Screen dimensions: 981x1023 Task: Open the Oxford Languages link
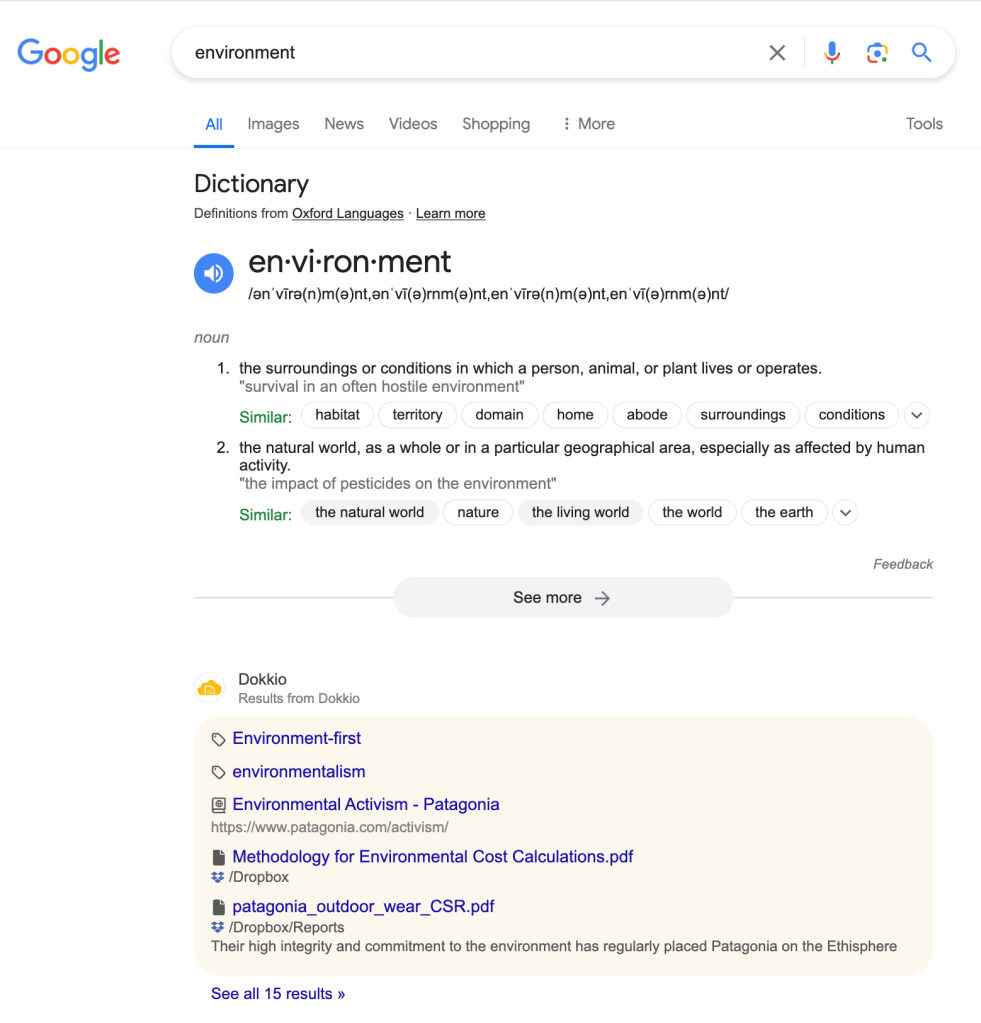[x=348, y=213]
